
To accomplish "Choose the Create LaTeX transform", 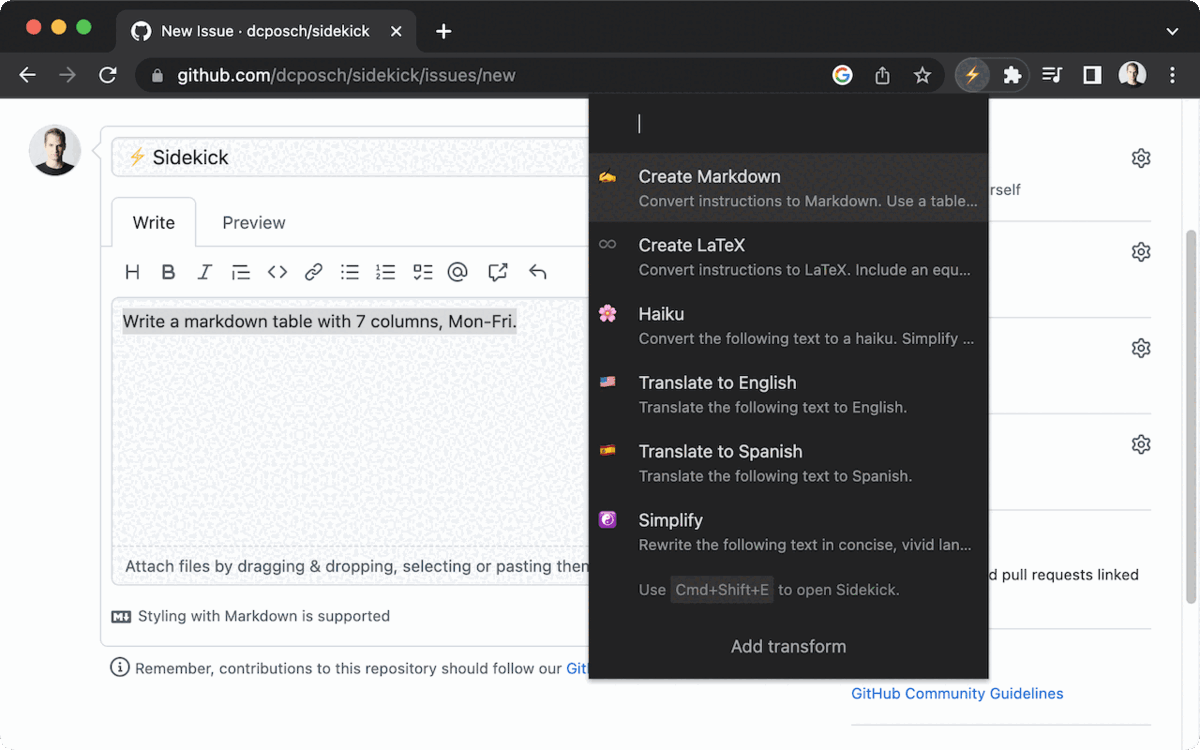I will pos(788,256).
